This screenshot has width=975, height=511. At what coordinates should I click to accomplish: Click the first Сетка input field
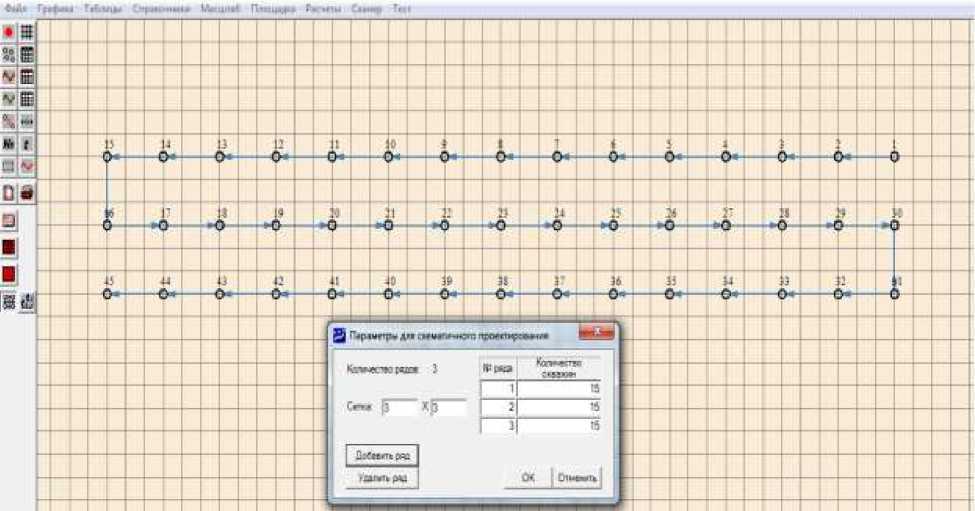399,407
